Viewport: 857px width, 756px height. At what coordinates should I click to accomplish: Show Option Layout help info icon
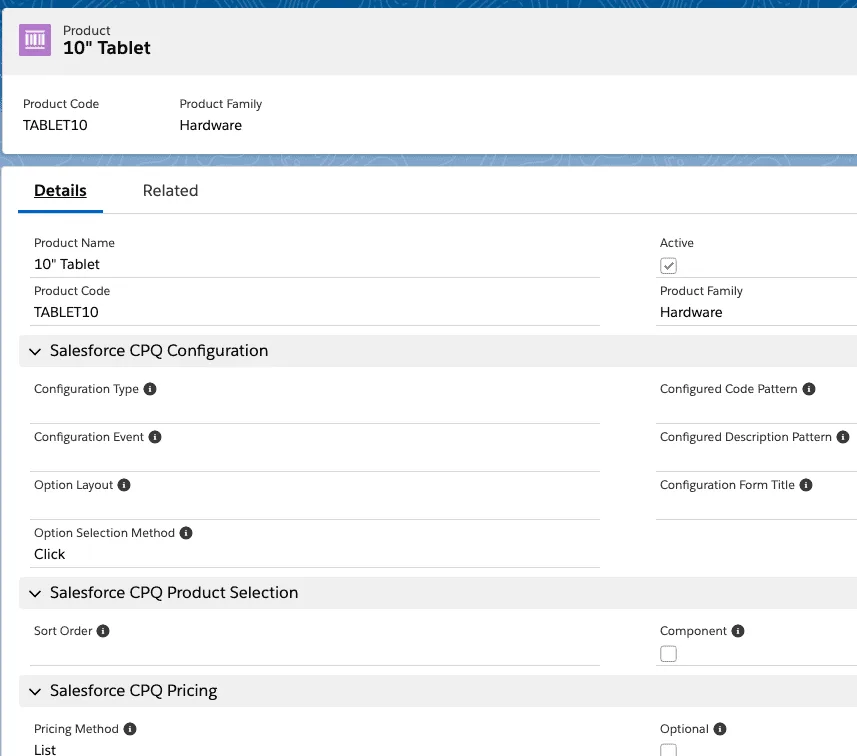click(124, 485)
